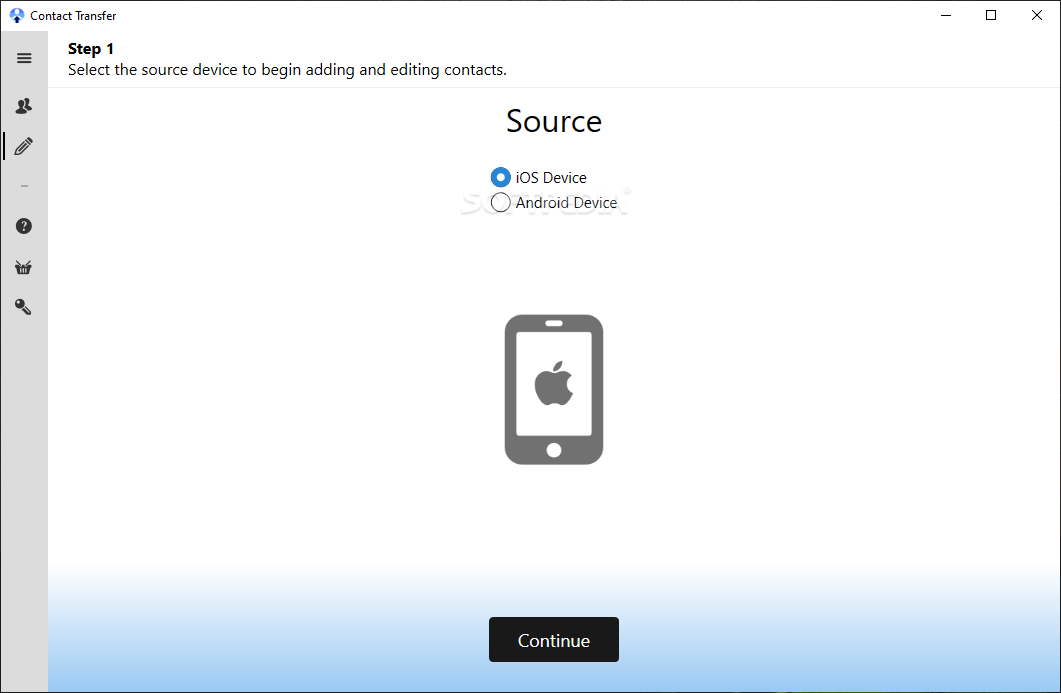Click the iPhone device illustration

click(554, 390)
